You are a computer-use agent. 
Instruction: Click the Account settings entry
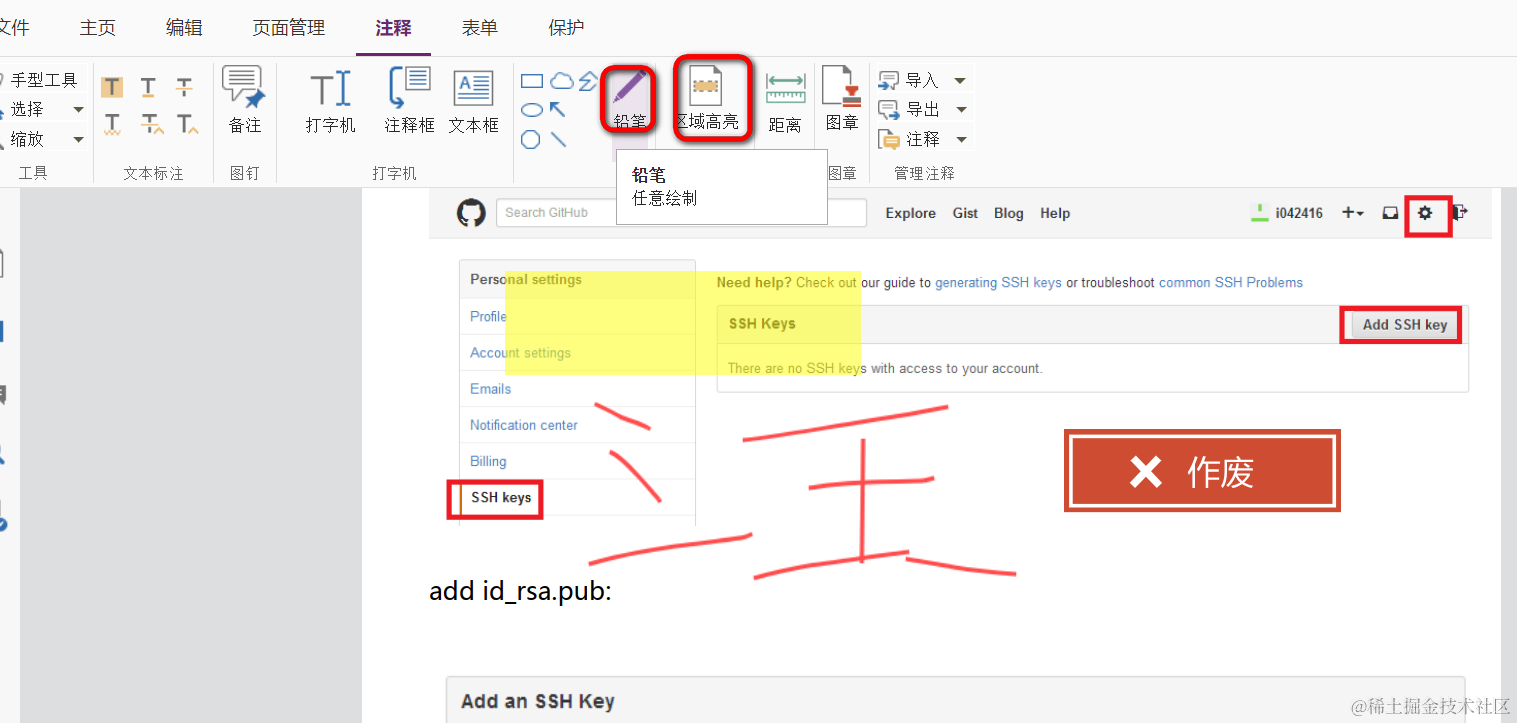[x=520, y=353]
